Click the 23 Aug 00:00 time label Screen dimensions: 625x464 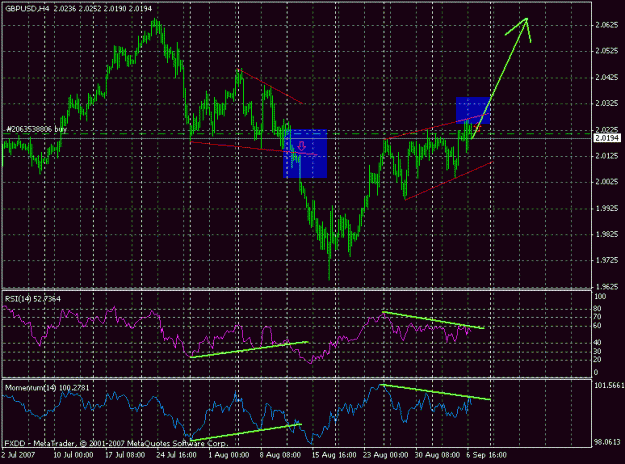point(385,455)
